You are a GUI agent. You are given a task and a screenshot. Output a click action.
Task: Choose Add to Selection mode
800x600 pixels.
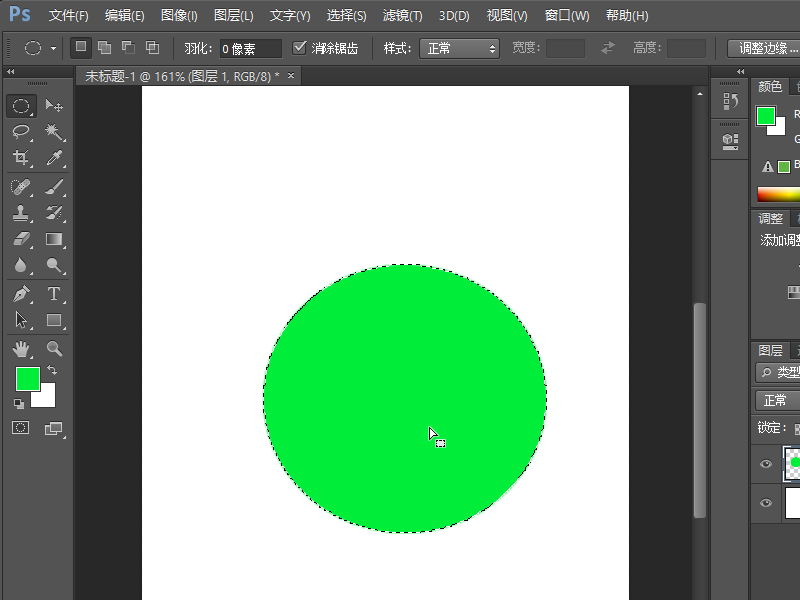click(x=105, y=47)
